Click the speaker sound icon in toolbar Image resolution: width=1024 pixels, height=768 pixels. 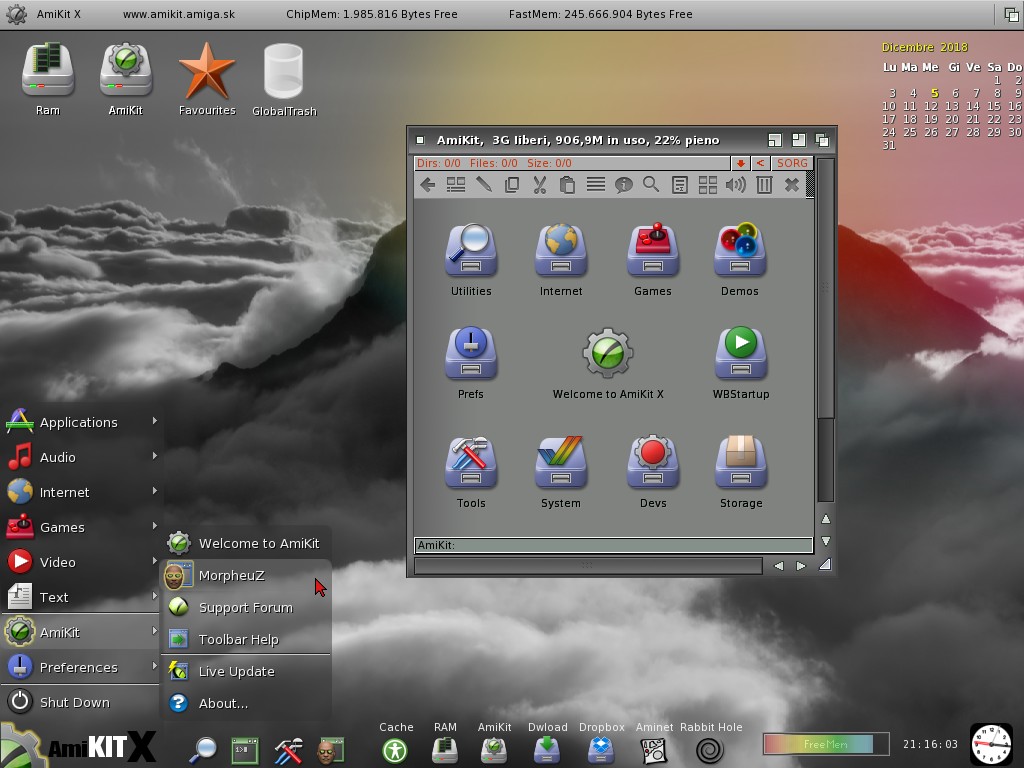pos(735,184)
